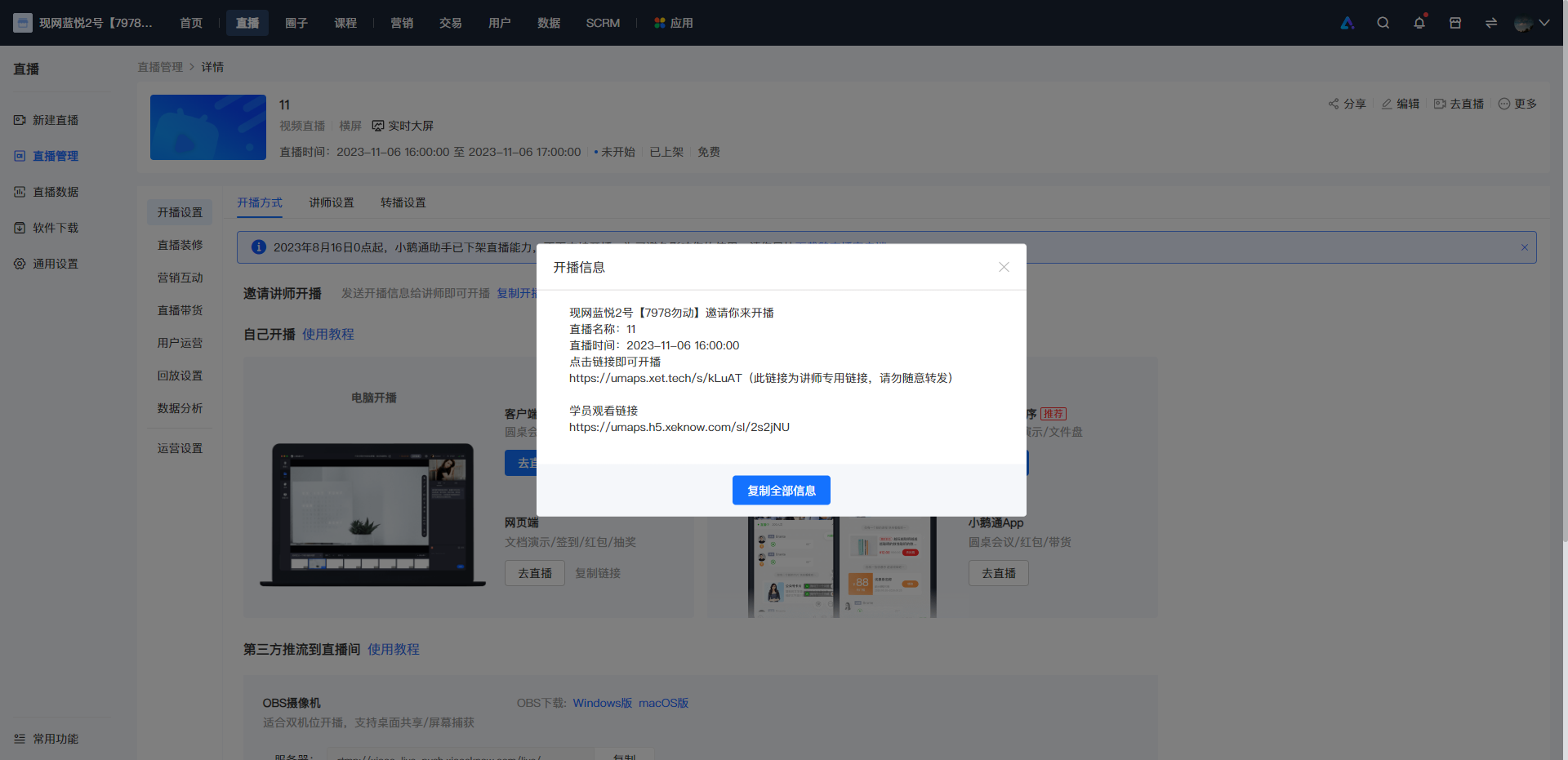Viewport: 1568px width, 760px height.
Task: Open 软件下载 from the sidebar
Action: tap(47, 228)
